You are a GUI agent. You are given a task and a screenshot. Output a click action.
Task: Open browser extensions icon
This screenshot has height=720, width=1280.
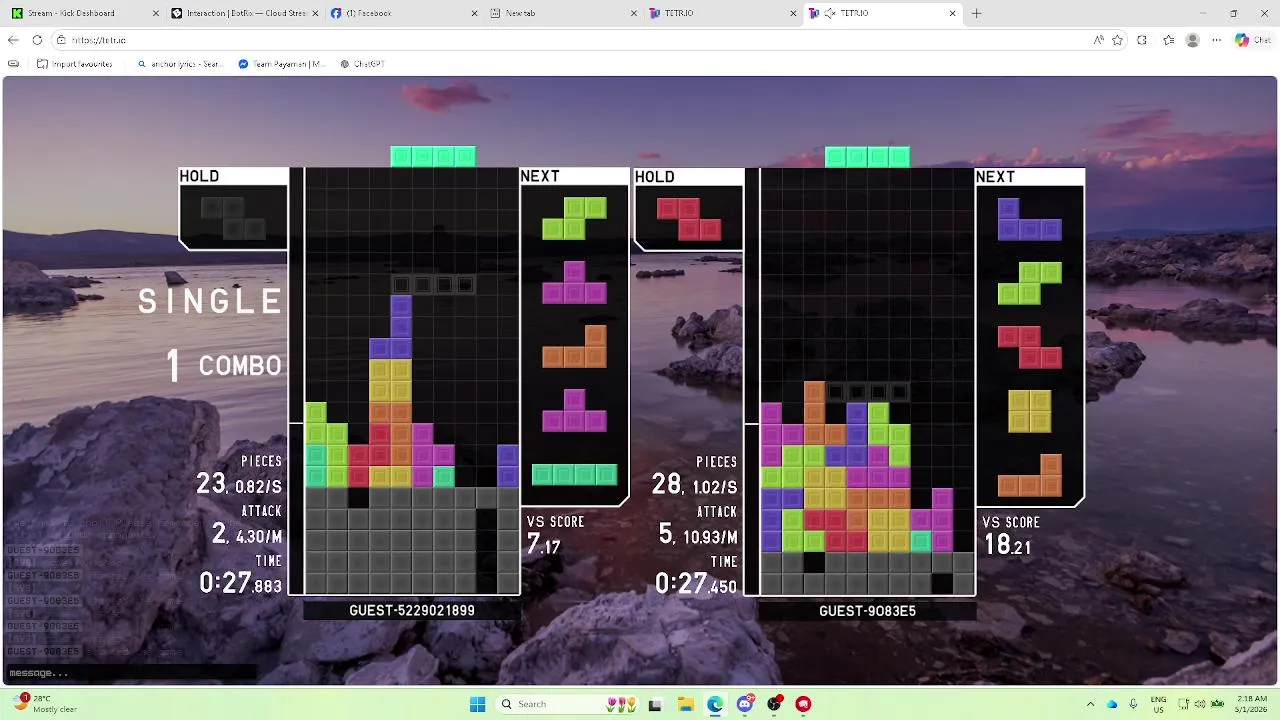1142,40
